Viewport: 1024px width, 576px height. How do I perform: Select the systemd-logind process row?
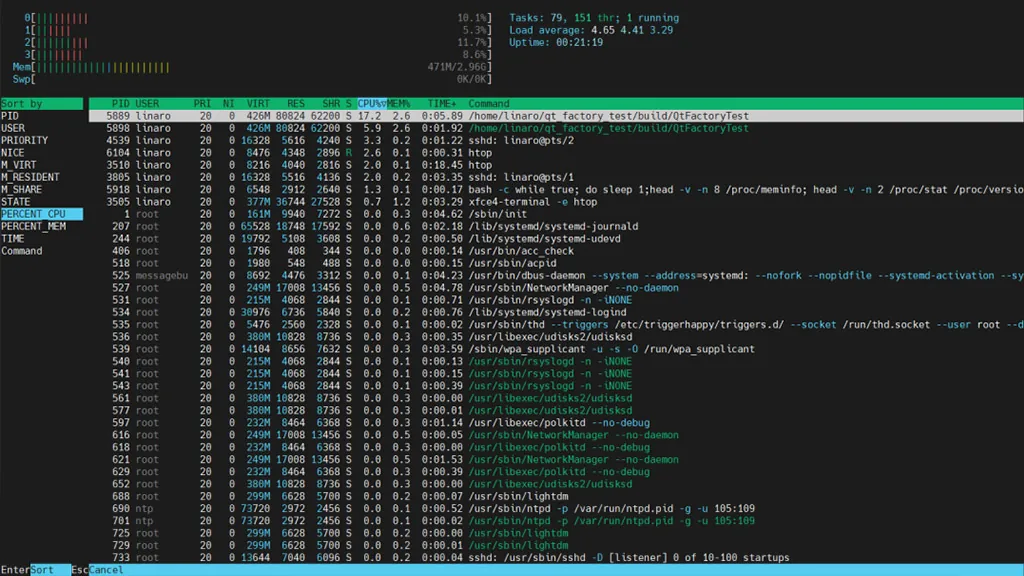click(x=556, y=313)
